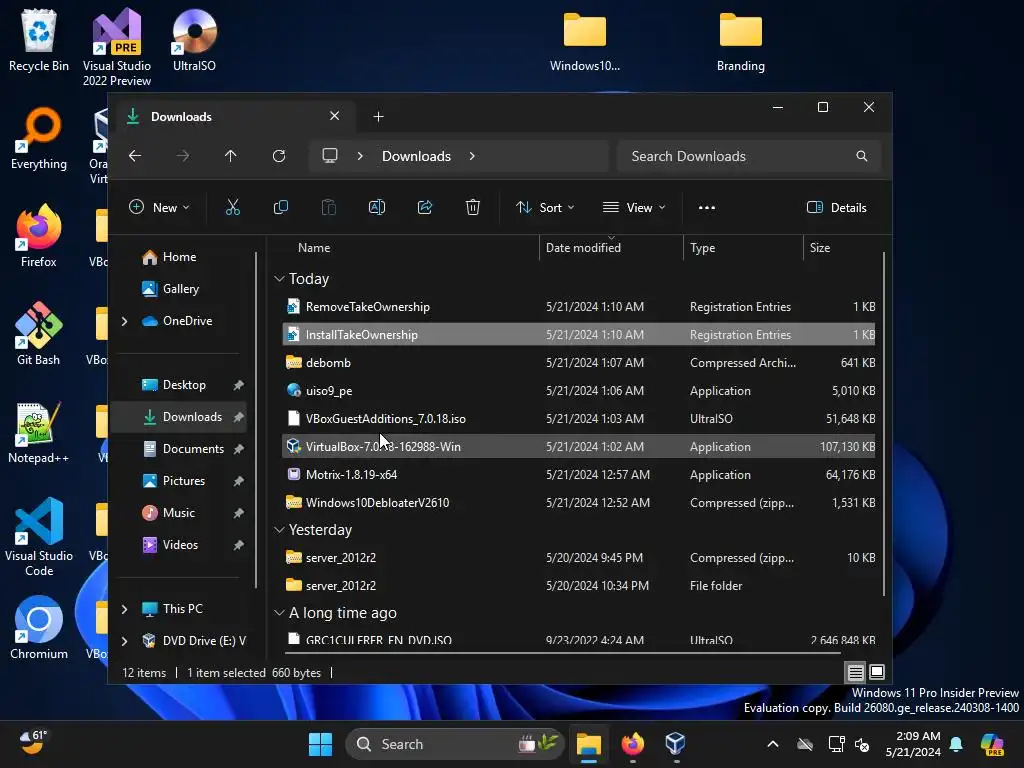Open the Sort dropdown menu
Image resolution: width=1024 pixels, height=768 pixels.
[545, 208]
